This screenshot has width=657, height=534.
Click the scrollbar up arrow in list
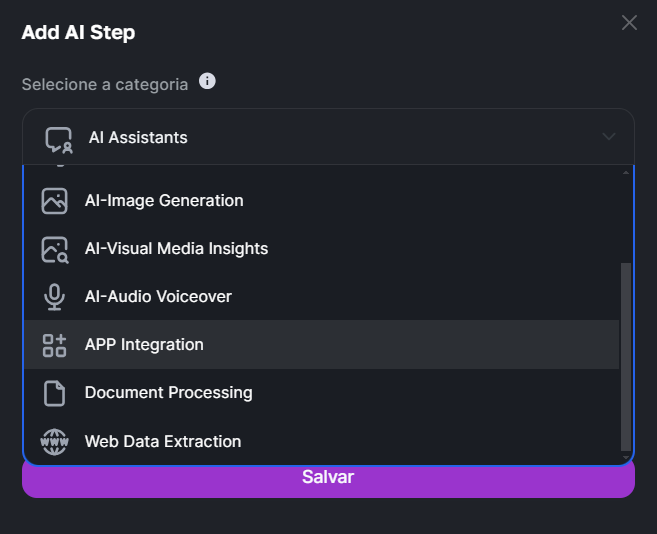626,172
